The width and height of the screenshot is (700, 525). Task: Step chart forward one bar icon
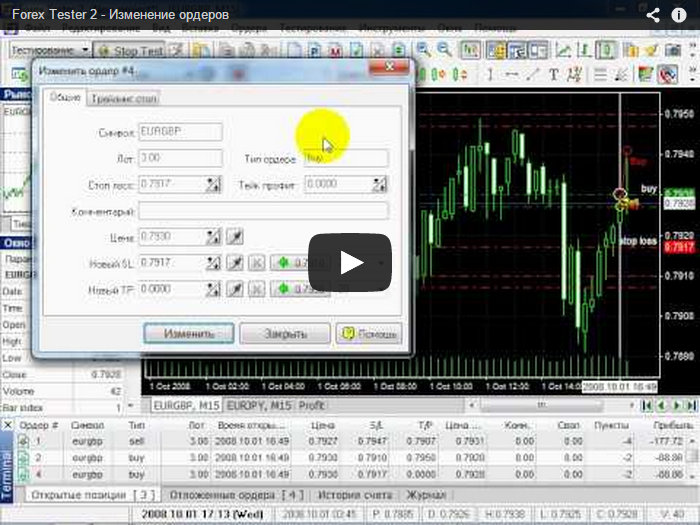pyautogui.click(x=676, y=405)
